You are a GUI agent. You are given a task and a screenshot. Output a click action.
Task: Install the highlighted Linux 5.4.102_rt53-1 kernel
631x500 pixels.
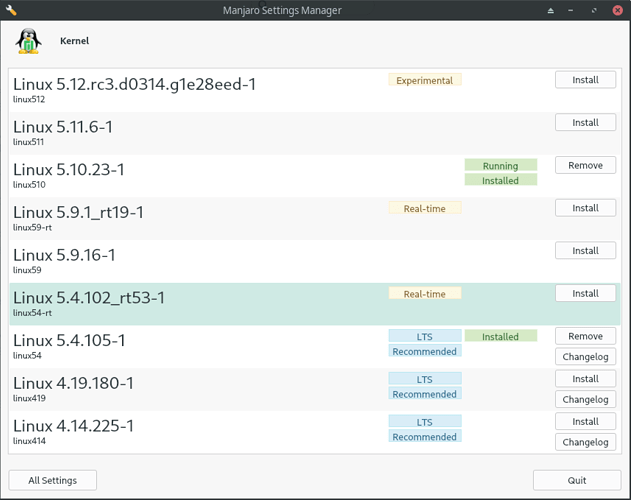[x=585, y=293]
